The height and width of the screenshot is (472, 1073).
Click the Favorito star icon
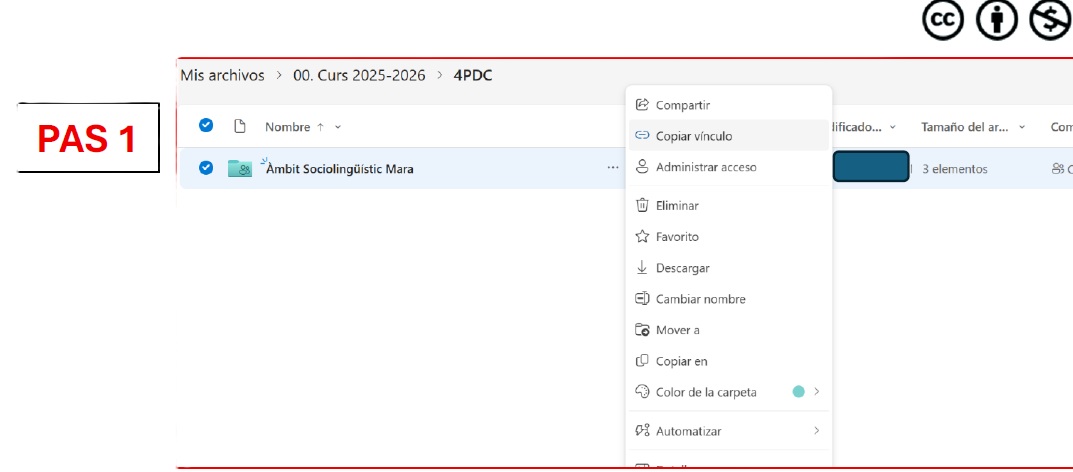tap(643, 237)
